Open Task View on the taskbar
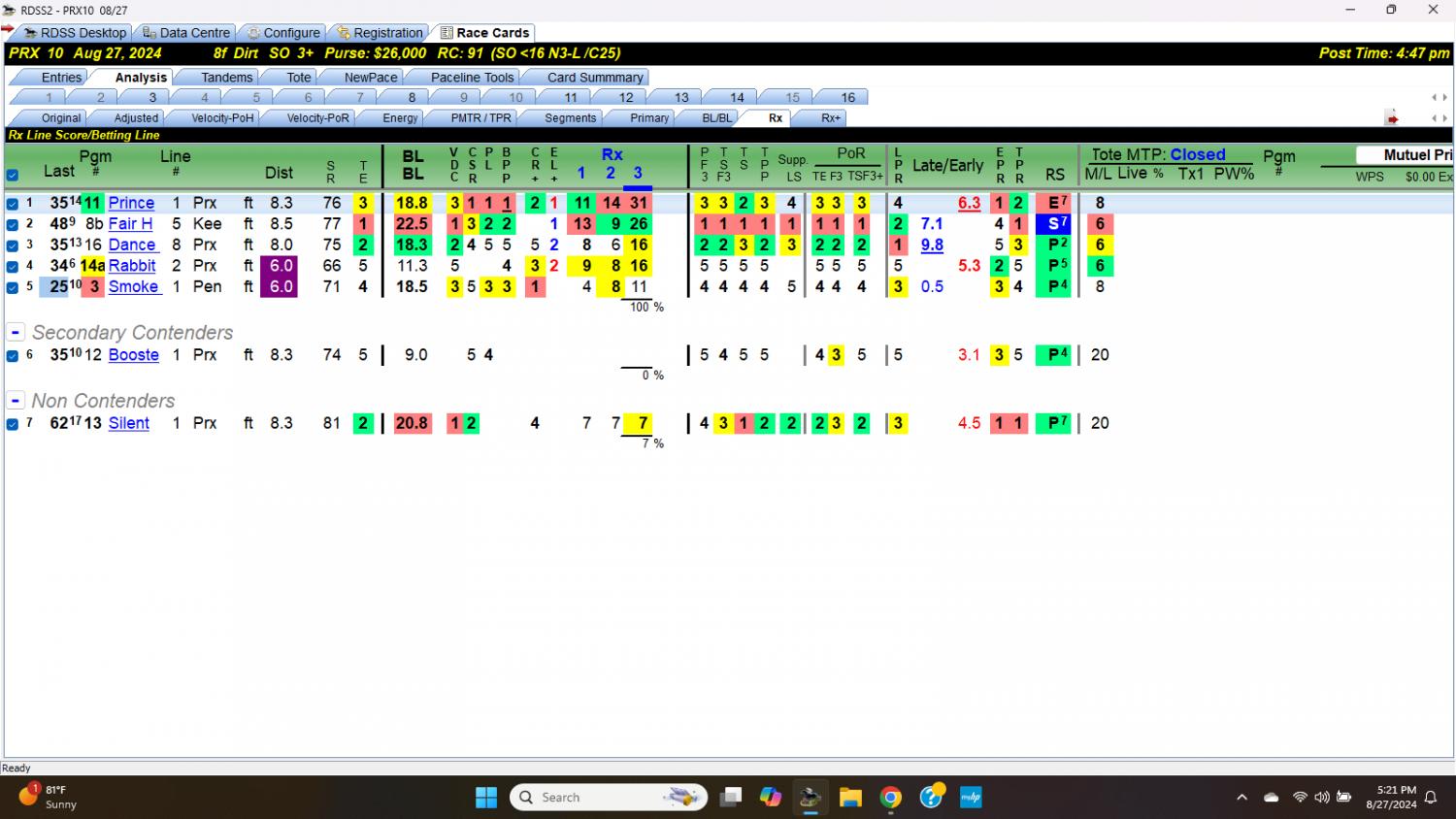This screenshot has height=819, width=1456. 731,798
